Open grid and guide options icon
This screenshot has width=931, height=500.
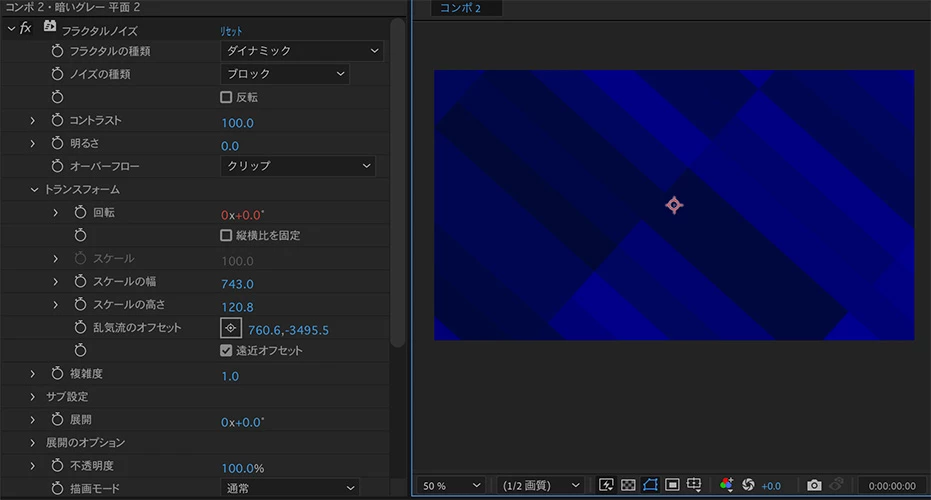(x=694, y=485)
